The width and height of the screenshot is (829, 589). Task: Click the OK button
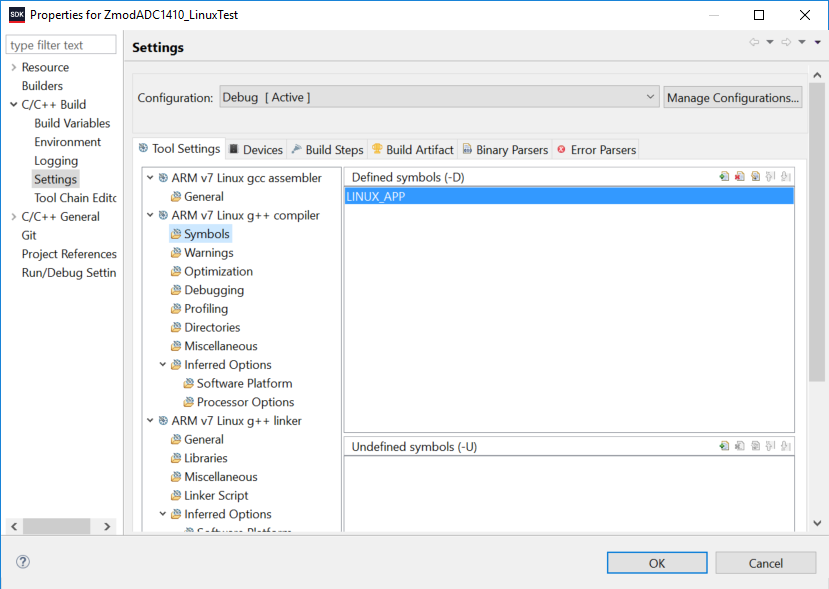657,563
